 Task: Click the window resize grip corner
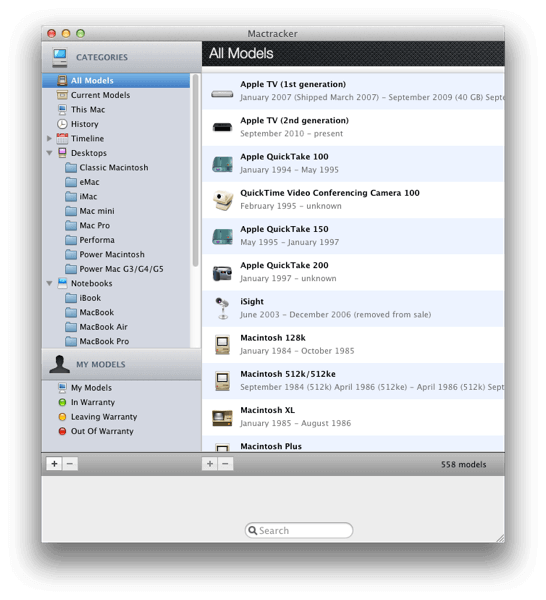[x=500, y=538]
